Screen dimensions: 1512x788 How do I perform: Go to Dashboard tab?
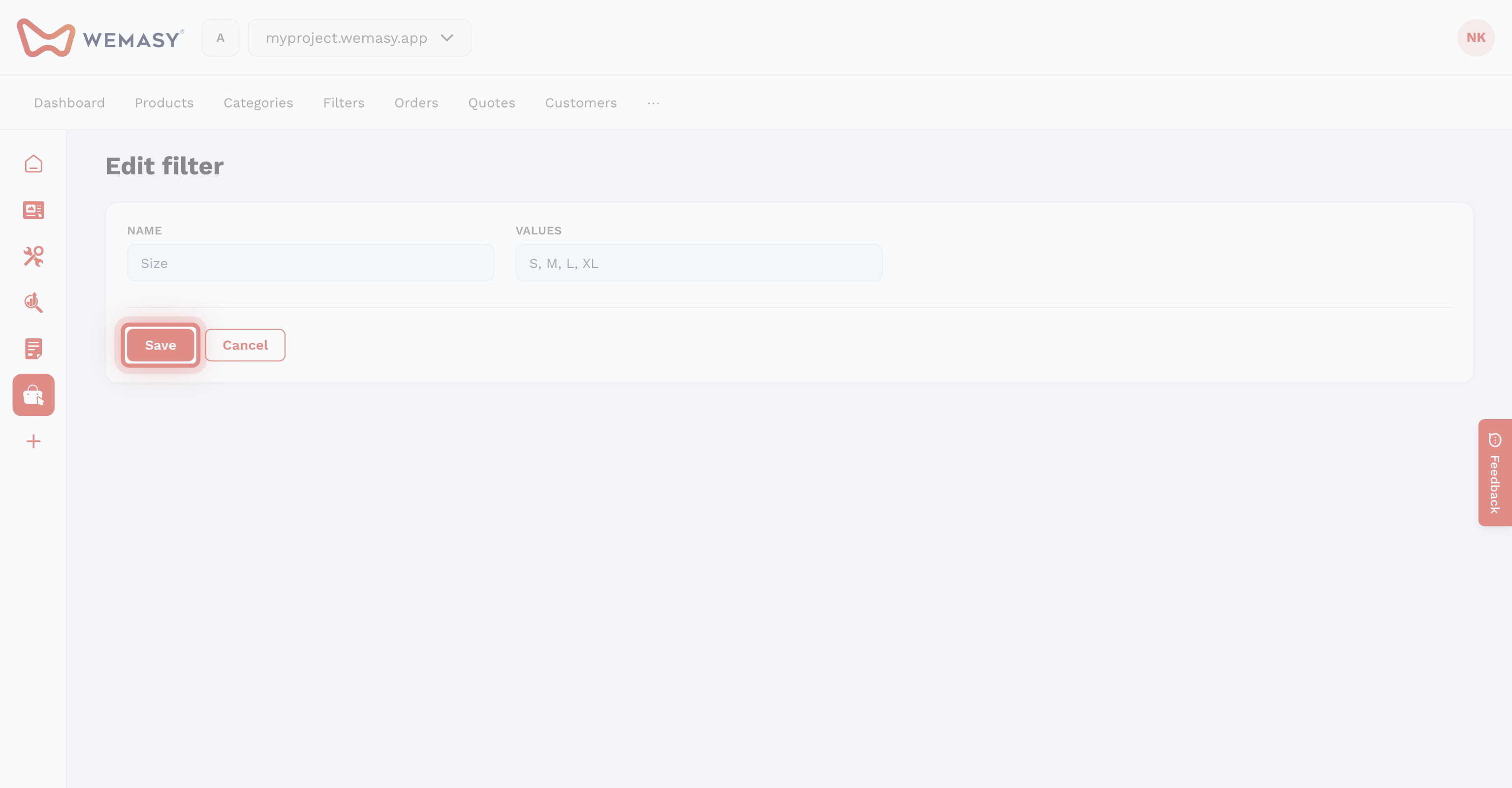pos(69,103)
